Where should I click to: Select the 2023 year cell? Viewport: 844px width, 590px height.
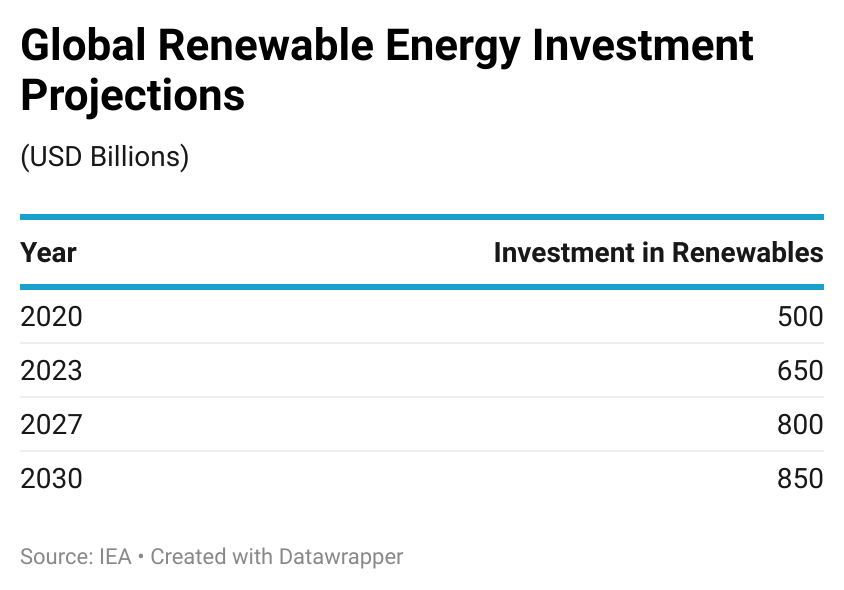pyautogui.click(x=51, y=371)
